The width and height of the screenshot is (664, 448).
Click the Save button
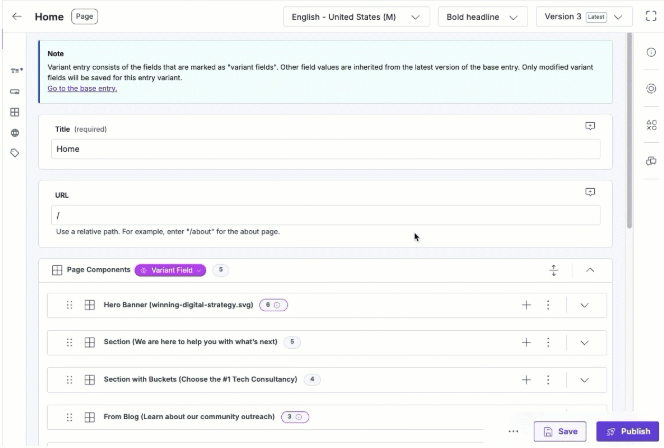pos(559,431)
